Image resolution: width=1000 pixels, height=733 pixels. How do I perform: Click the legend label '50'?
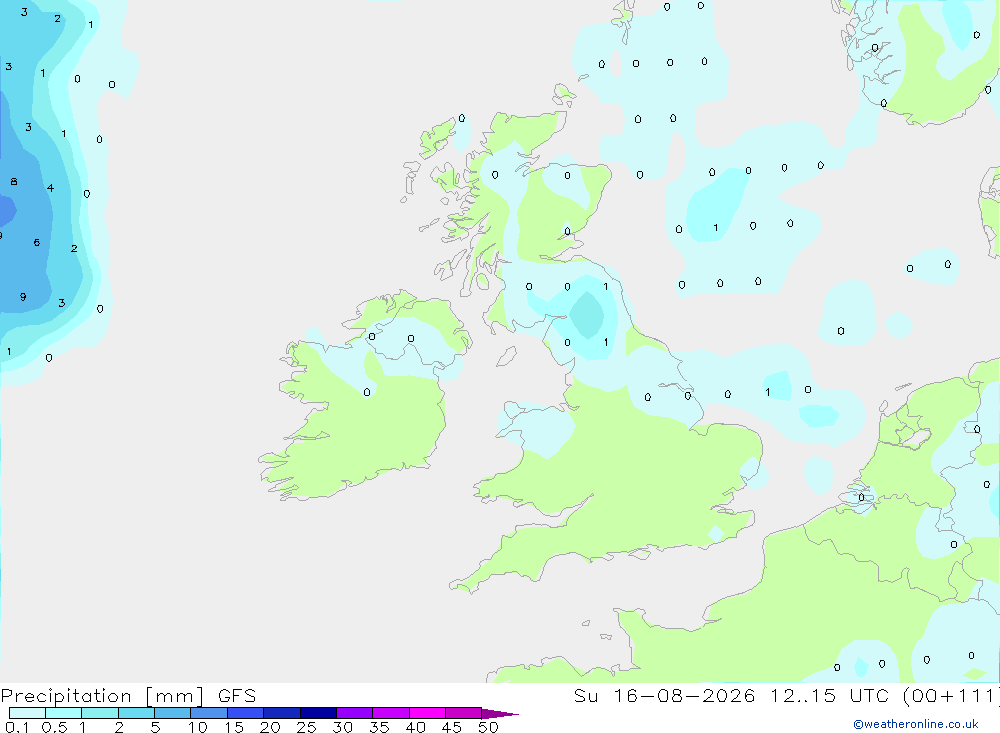pyautogui.click(x=489, y=727)
